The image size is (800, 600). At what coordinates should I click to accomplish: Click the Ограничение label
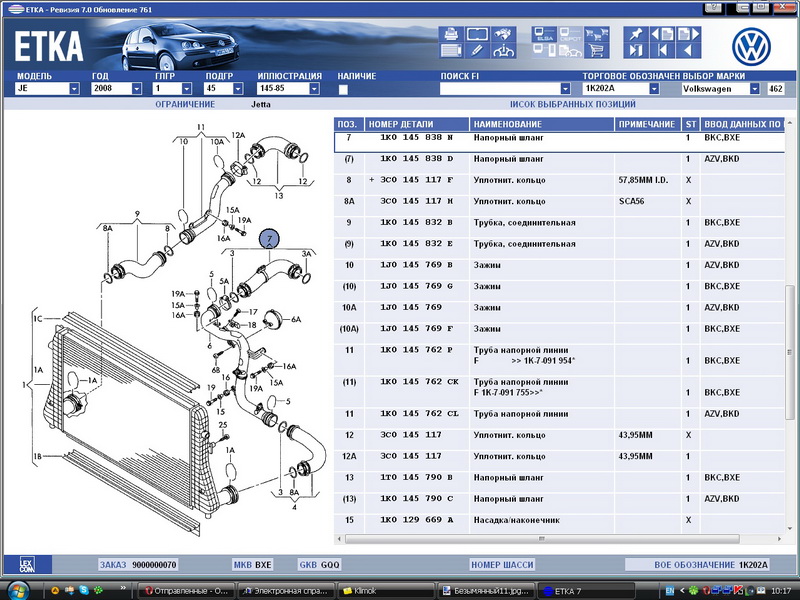(x=185, y=105)
